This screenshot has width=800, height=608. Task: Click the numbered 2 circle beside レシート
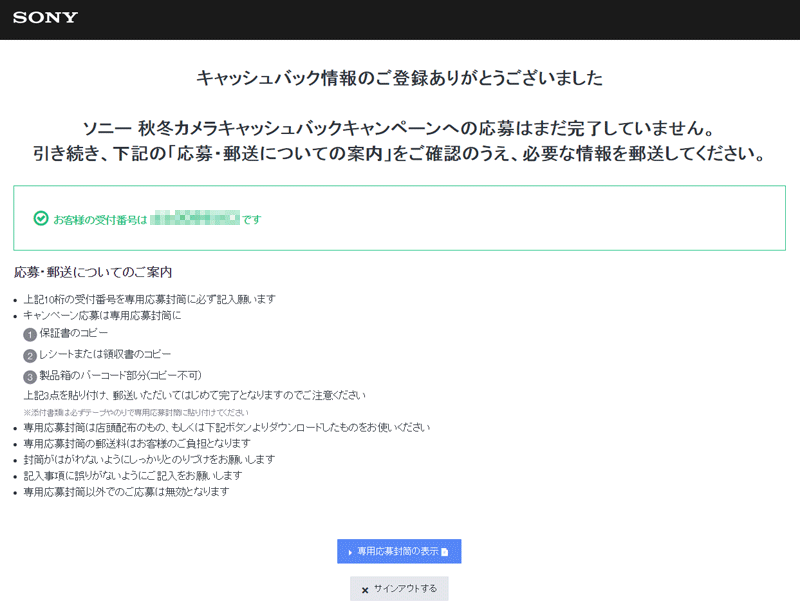[x=30, y=356]
